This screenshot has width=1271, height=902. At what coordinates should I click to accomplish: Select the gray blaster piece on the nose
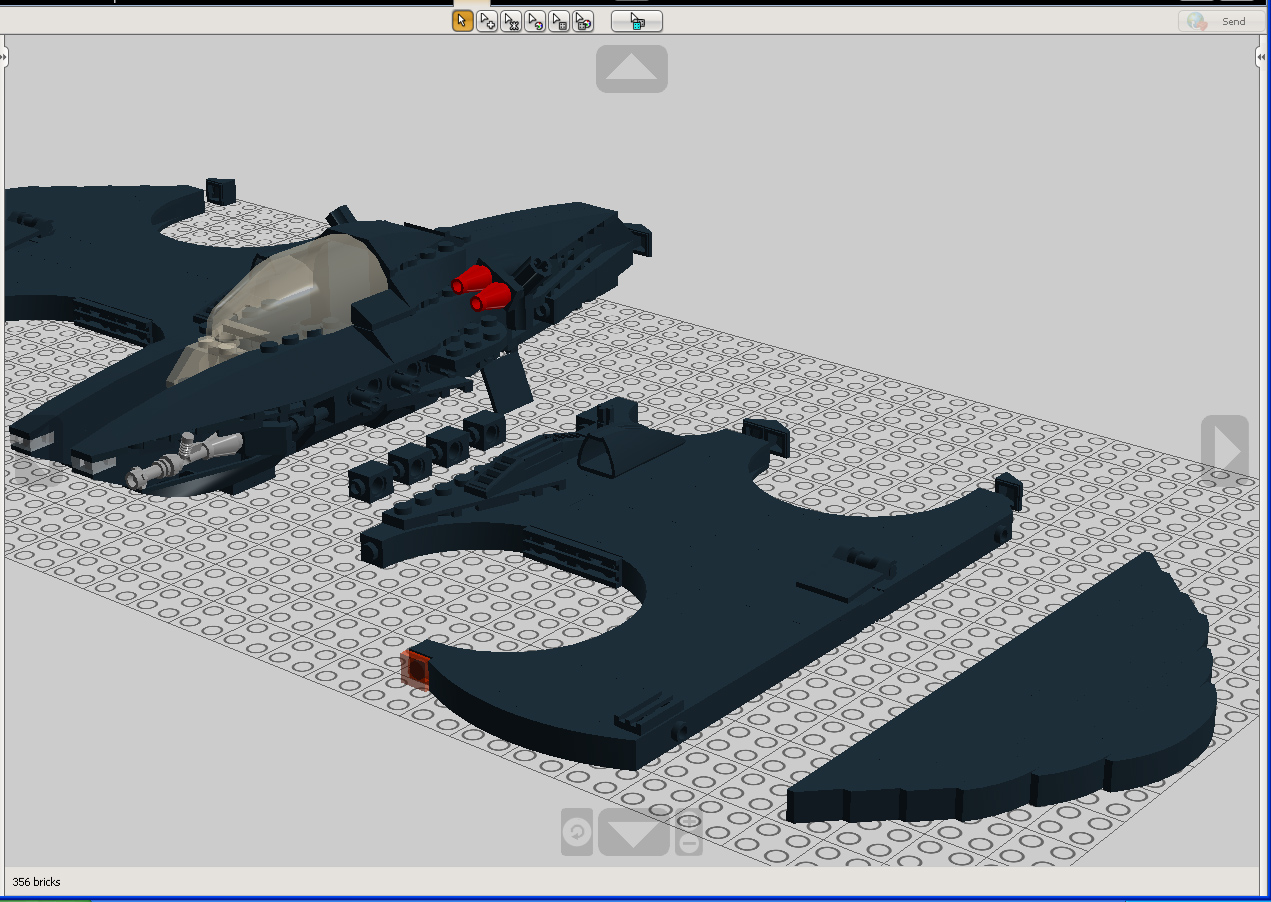[x=183, y=461]
